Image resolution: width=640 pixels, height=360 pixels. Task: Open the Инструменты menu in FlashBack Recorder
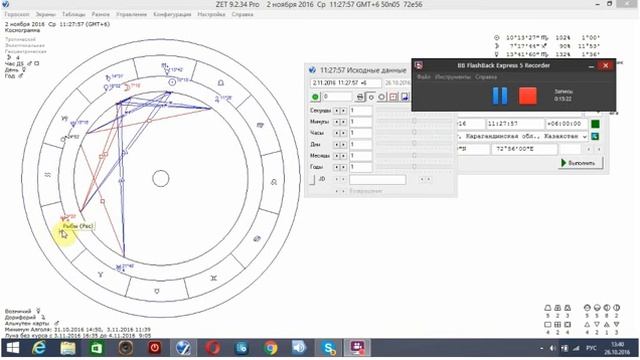click(452, 77)
